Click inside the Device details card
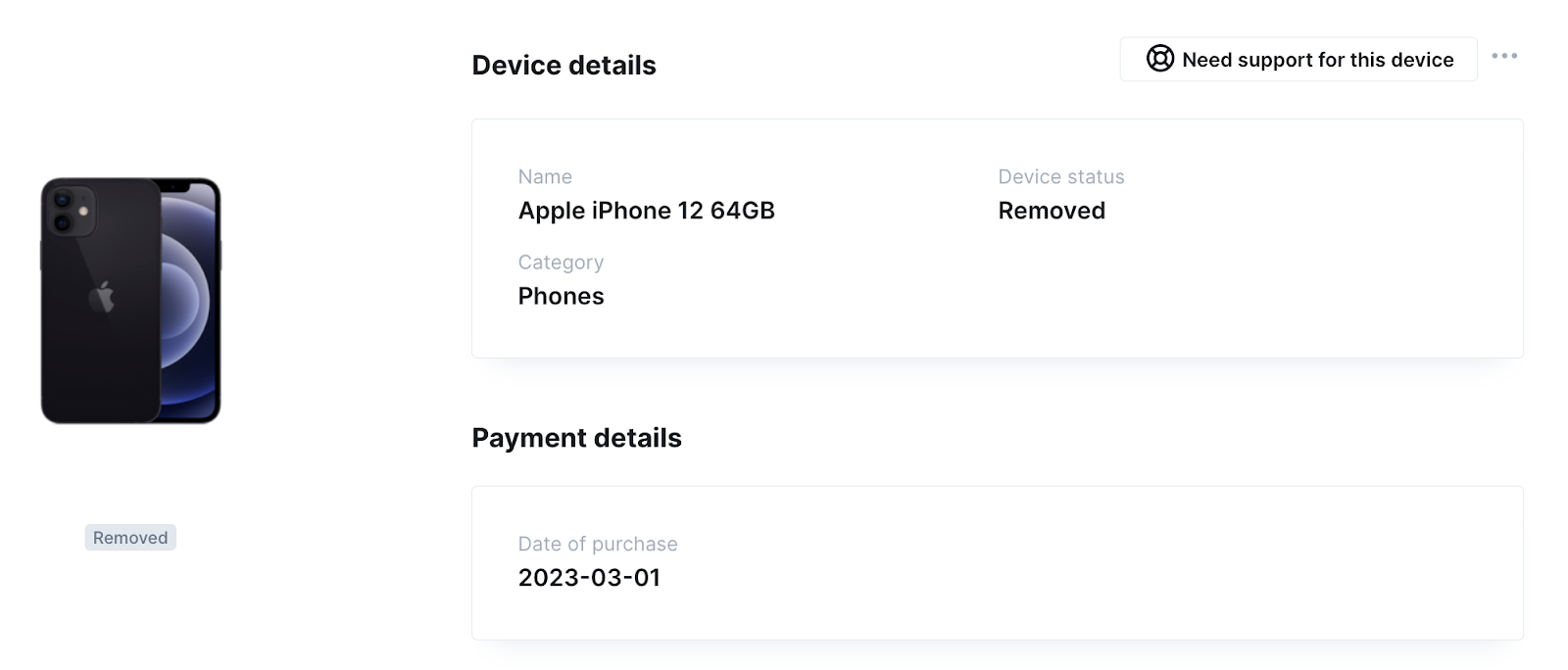Image resolution: width=1568 pixels, height=670 pixels. click(x=998, y=238)
